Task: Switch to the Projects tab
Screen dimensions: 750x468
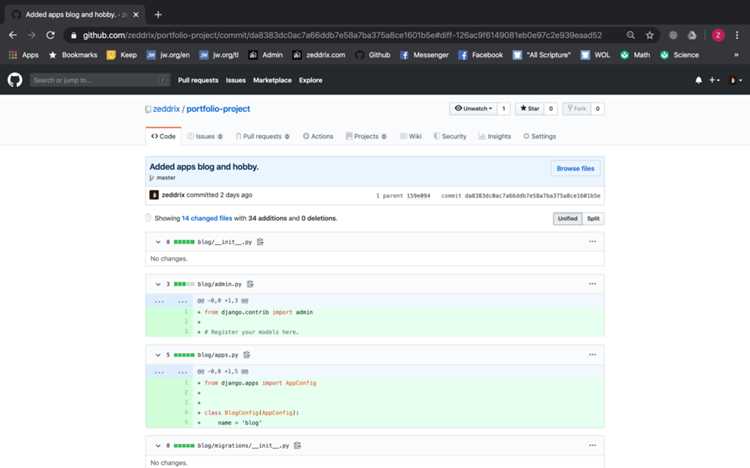Action: (366, 136)
